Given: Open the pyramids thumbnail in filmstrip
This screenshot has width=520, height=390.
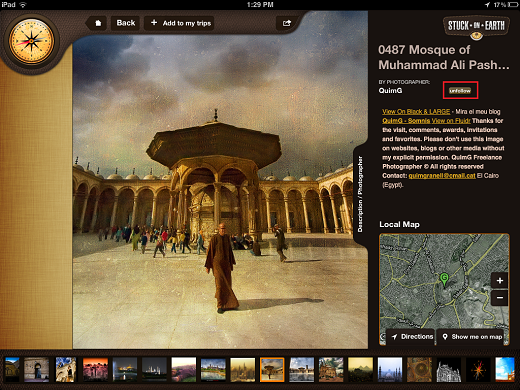Looking at the screenshot, I should pyautogui.click(x=360, y=369).
